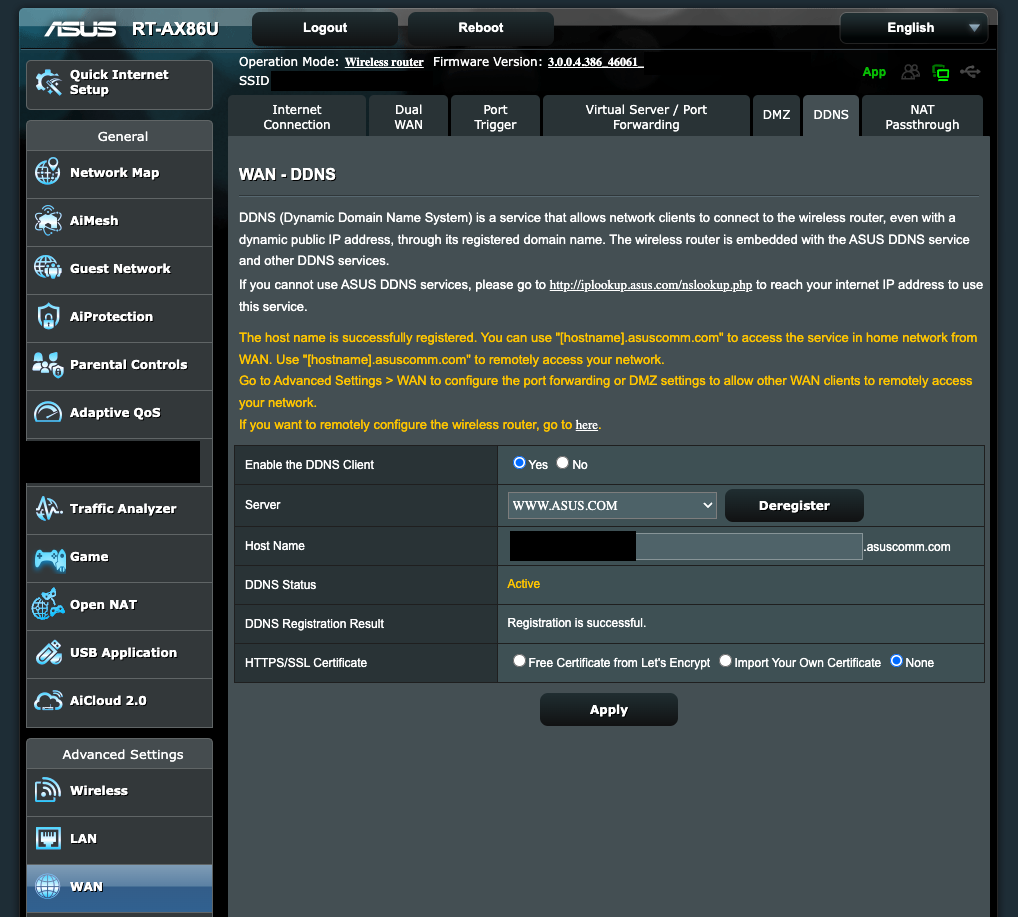This screenshot has width=1018, height=917.
Task: Open Virtual Server / Port Forwarding tab
Action: (646, 117)
